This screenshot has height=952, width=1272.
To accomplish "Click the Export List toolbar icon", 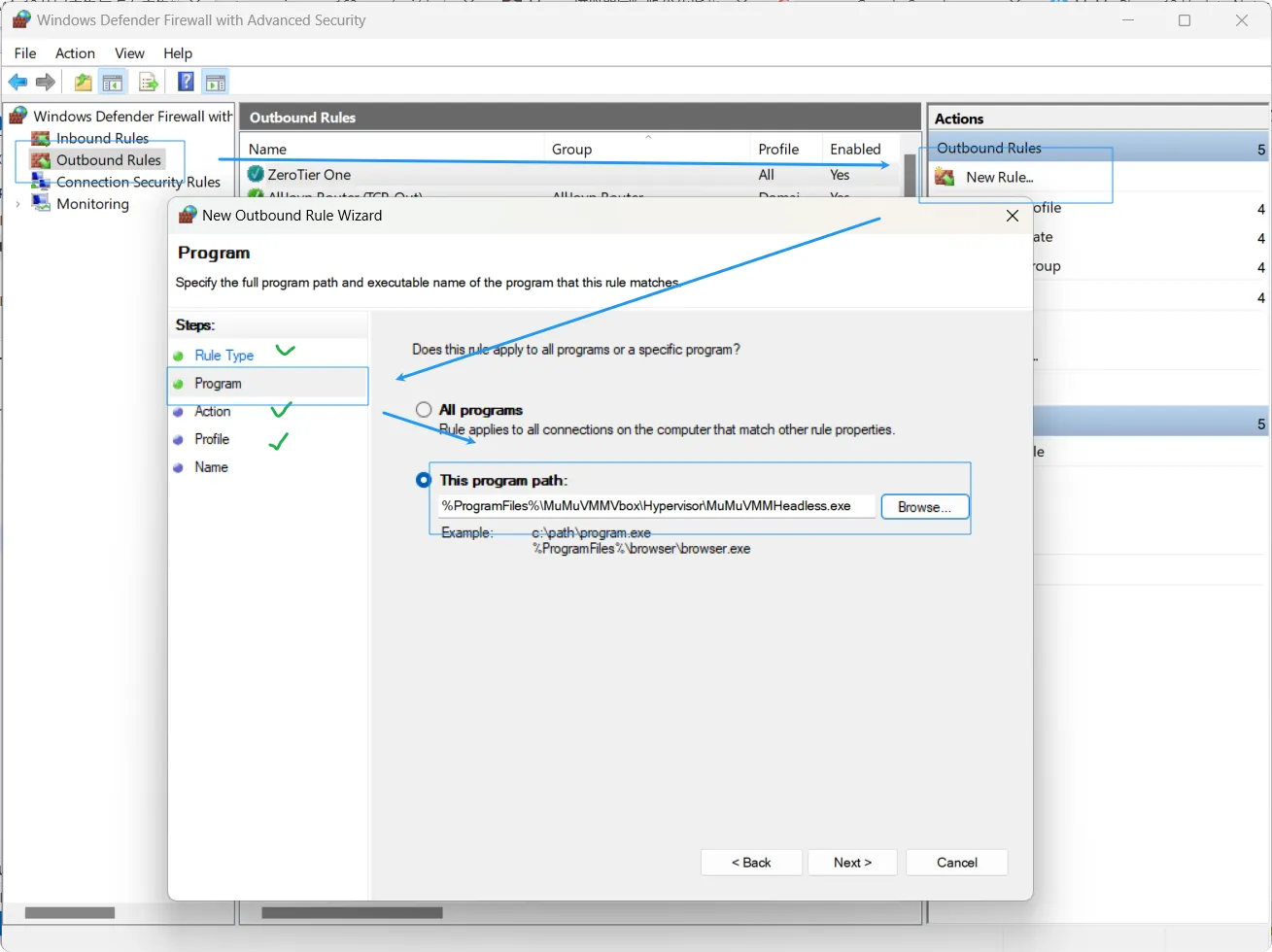I will coord(149,83).
